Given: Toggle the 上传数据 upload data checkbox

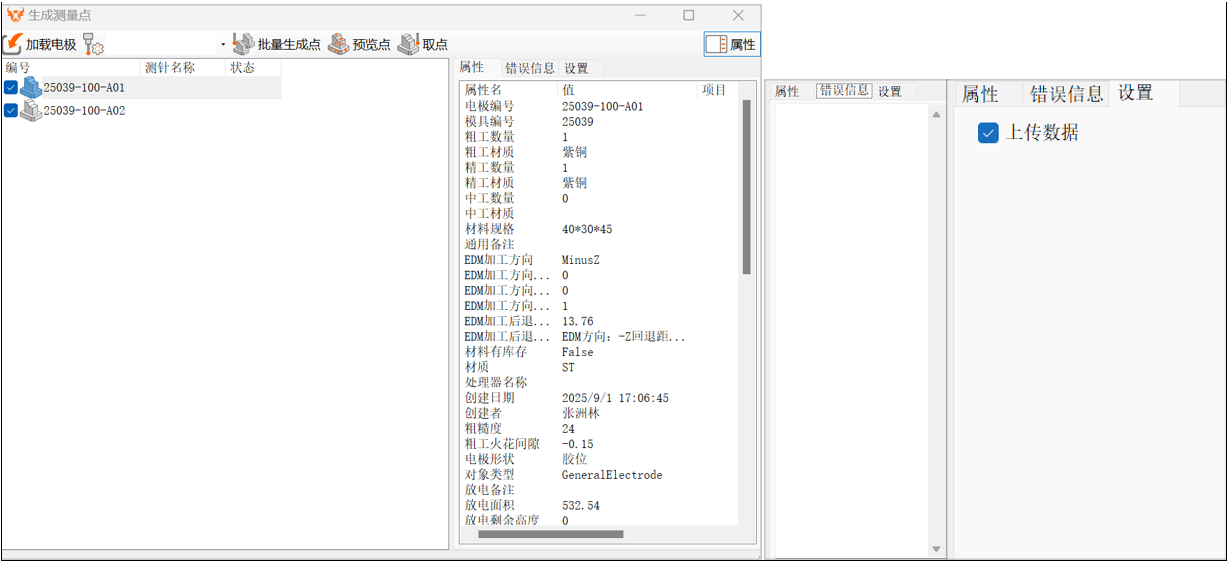Looking at the screenshot, I should 988,133.
